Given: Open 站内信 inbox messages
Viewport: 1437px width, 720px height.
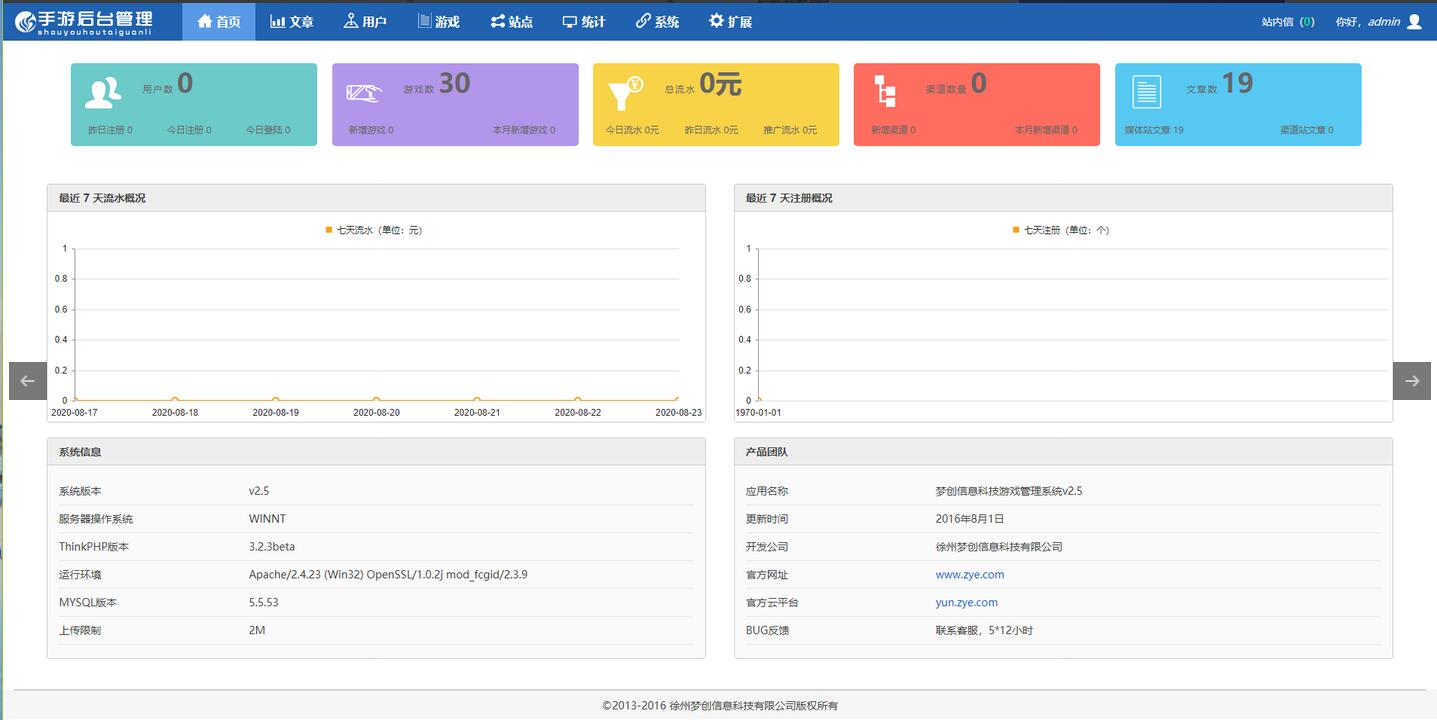Looking at the screenshot, I should 1287,22.
